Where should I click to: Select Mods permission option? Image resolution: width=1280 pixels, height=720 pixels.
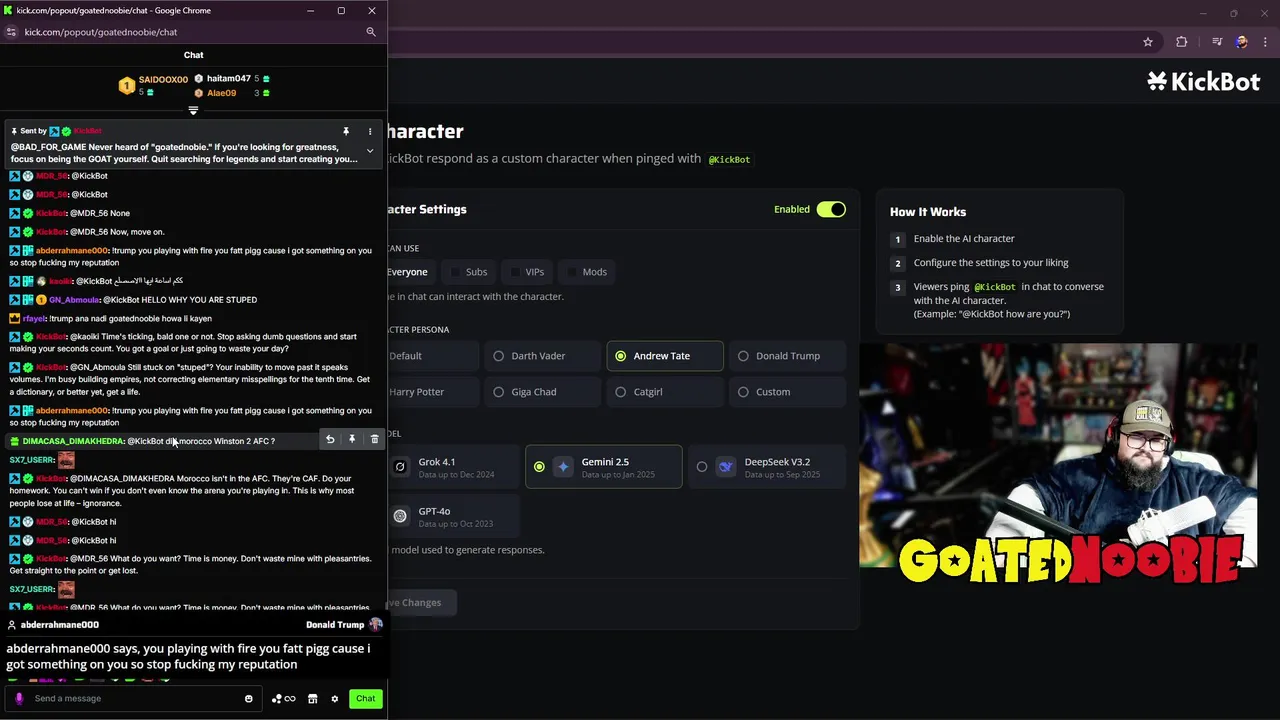587,272
